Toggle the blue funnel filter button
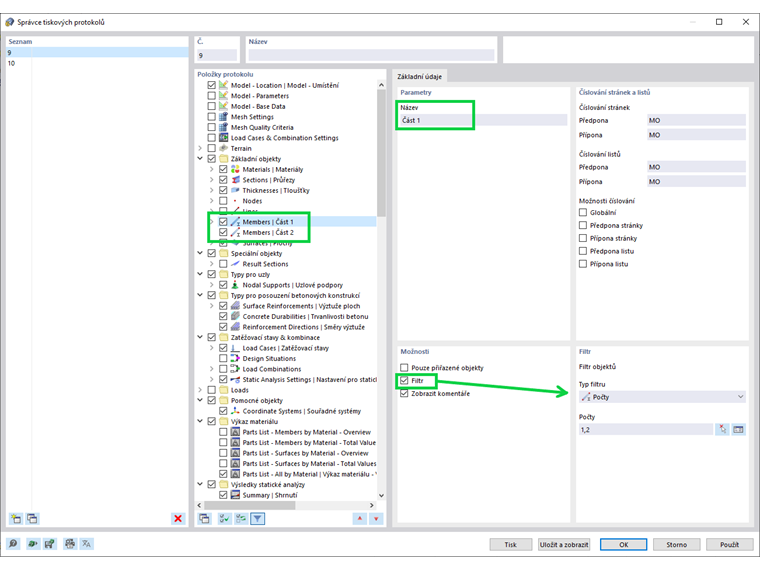The height and width of the screenshot is (570, 760). click(257, 519)
